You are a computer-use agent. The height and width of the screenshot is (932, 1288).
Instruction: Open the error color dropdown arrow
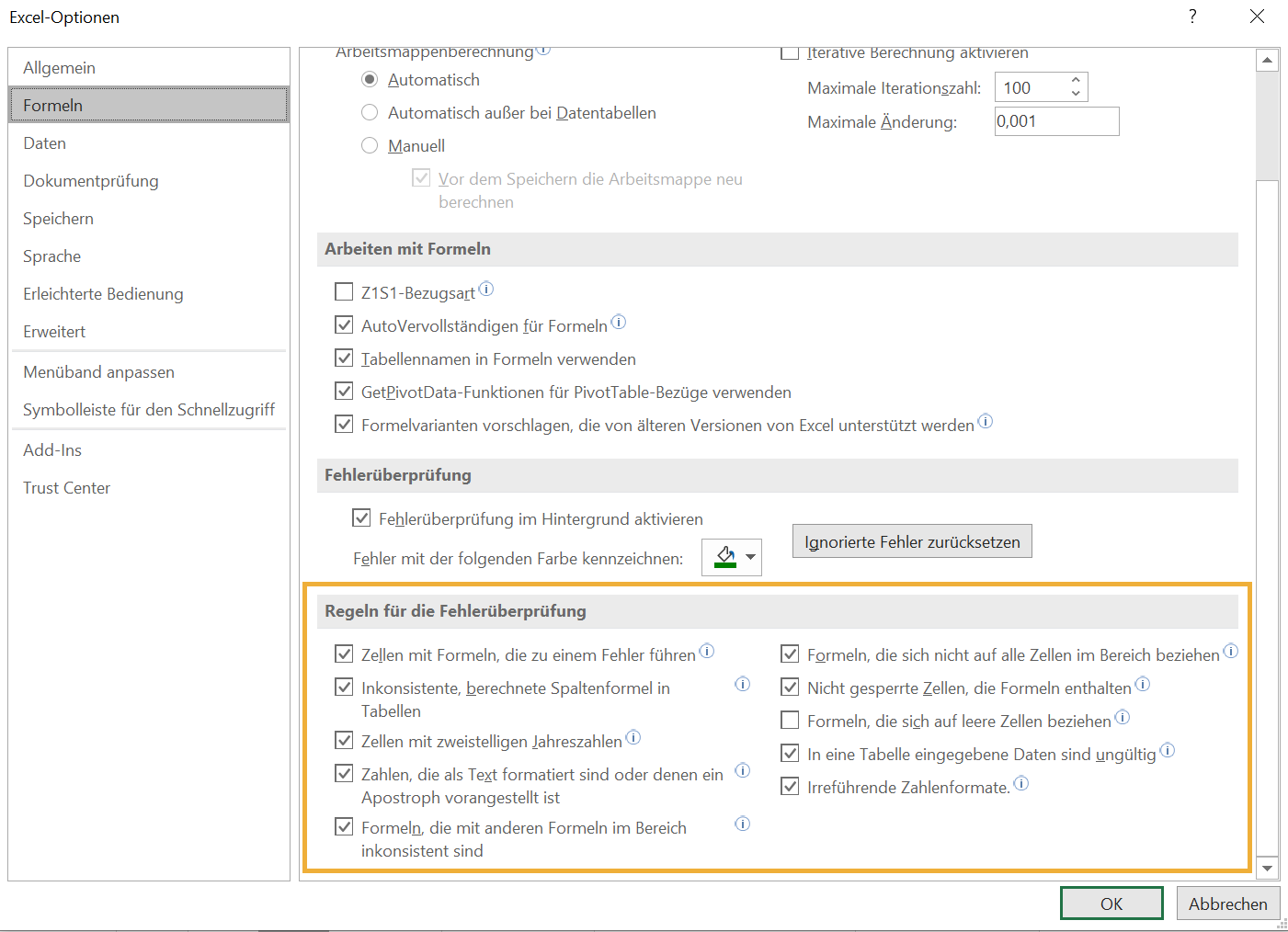coord(749,556)
